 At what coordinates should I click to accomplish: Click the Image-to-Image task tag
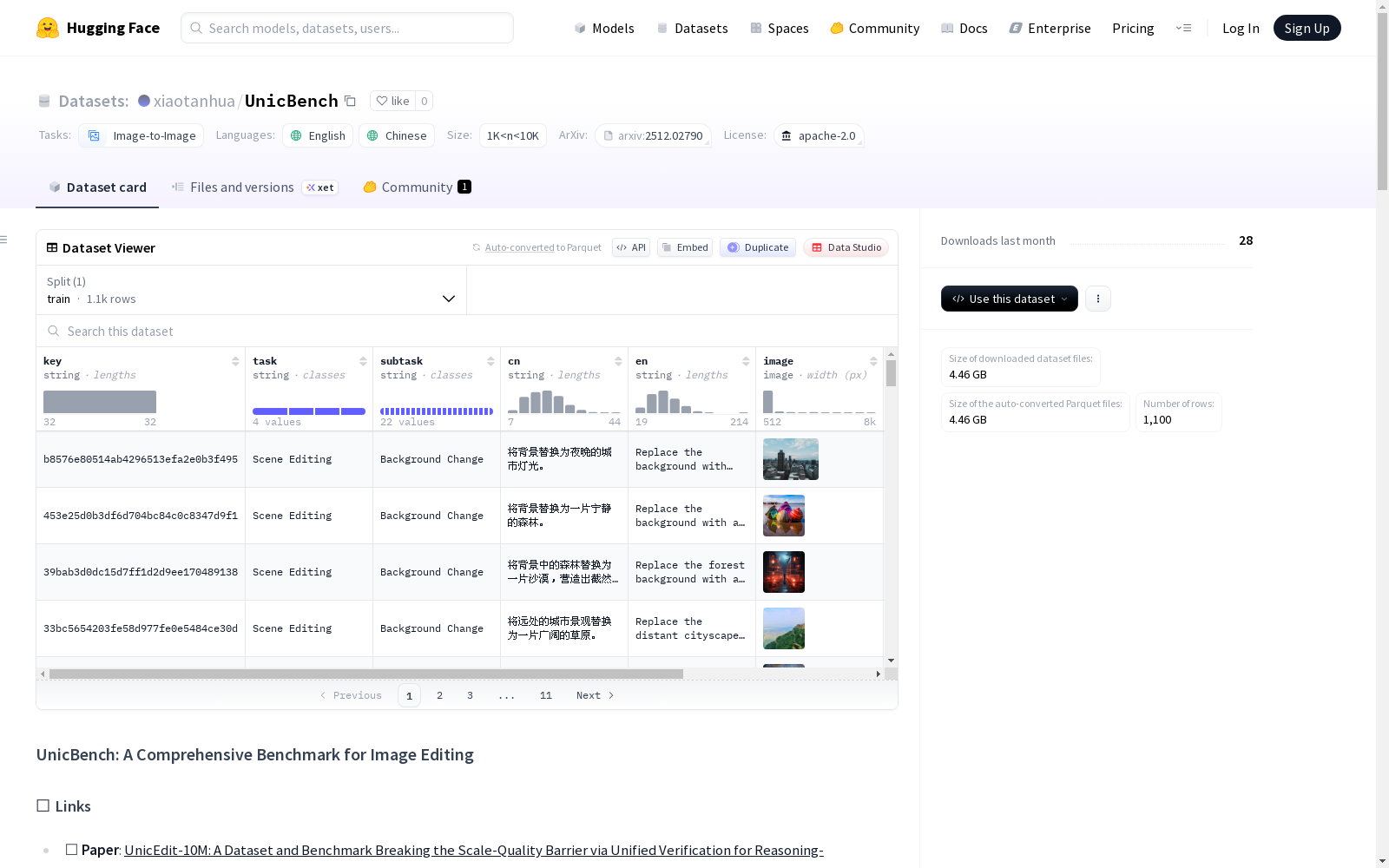coord(142,135)
